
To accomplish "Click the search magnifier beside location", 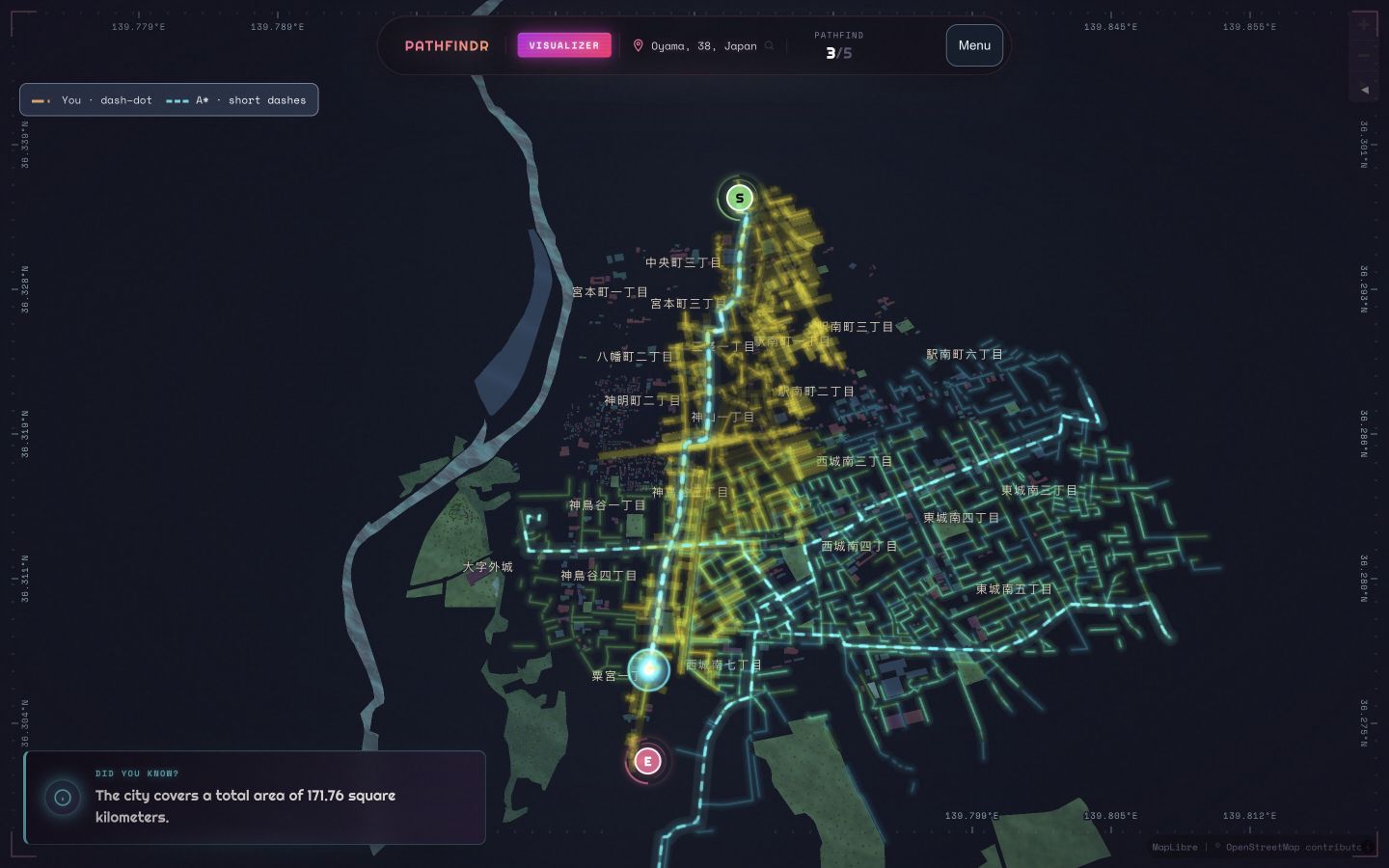I will point(769,45).
